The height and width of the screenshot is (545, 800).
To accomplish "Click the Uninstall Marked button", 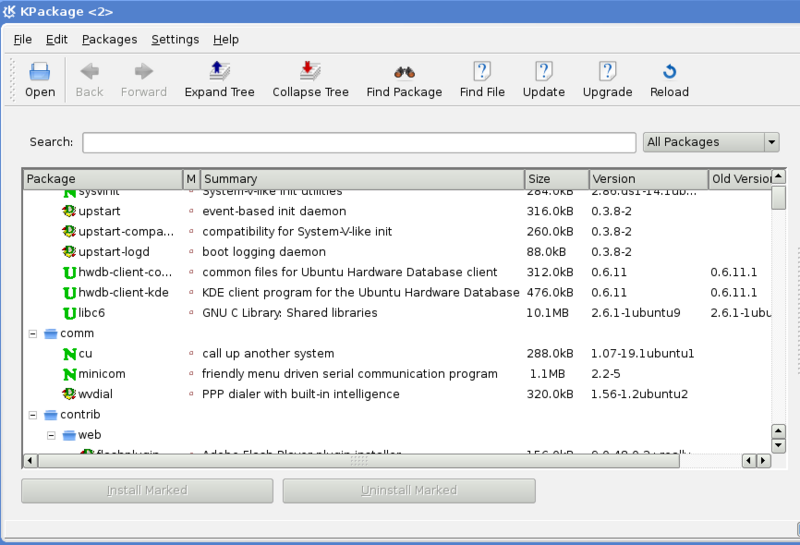I will [409, 490].
